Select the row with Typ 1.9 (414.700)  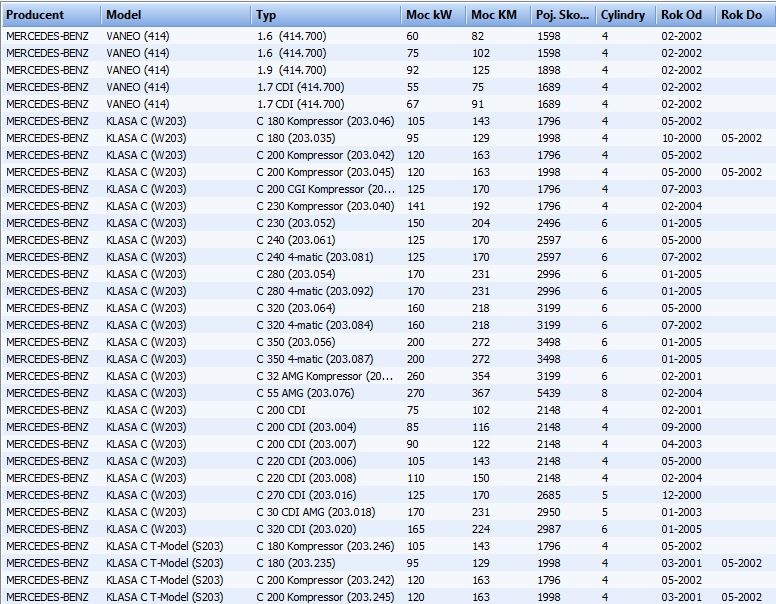point(388,70)
